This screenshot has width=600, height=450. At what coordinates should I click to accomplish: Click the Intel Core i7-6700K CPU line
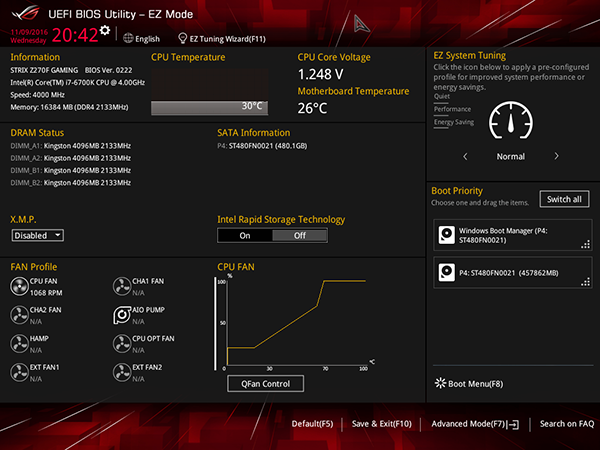click(78, 83)
